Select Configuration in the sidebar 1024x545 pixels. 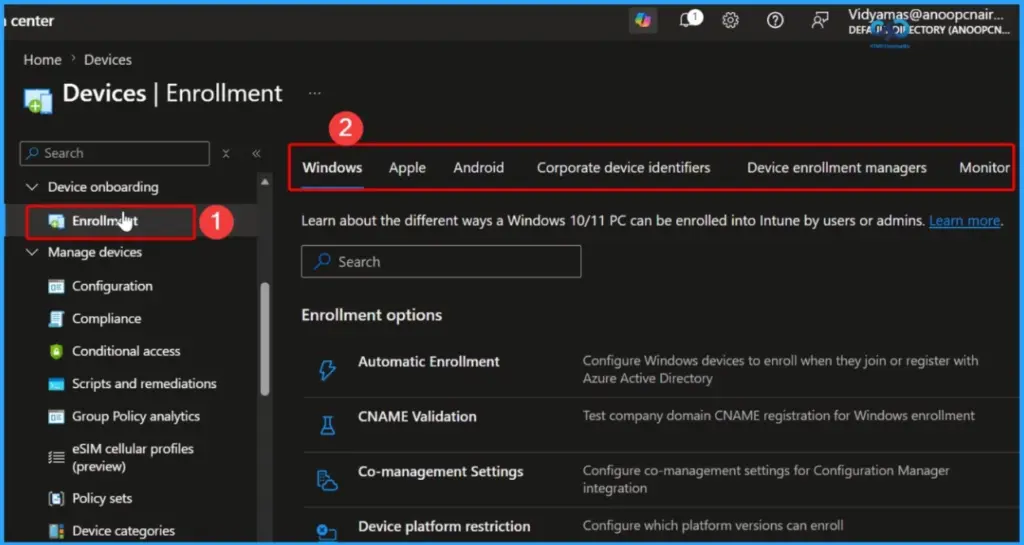(112, 287)
